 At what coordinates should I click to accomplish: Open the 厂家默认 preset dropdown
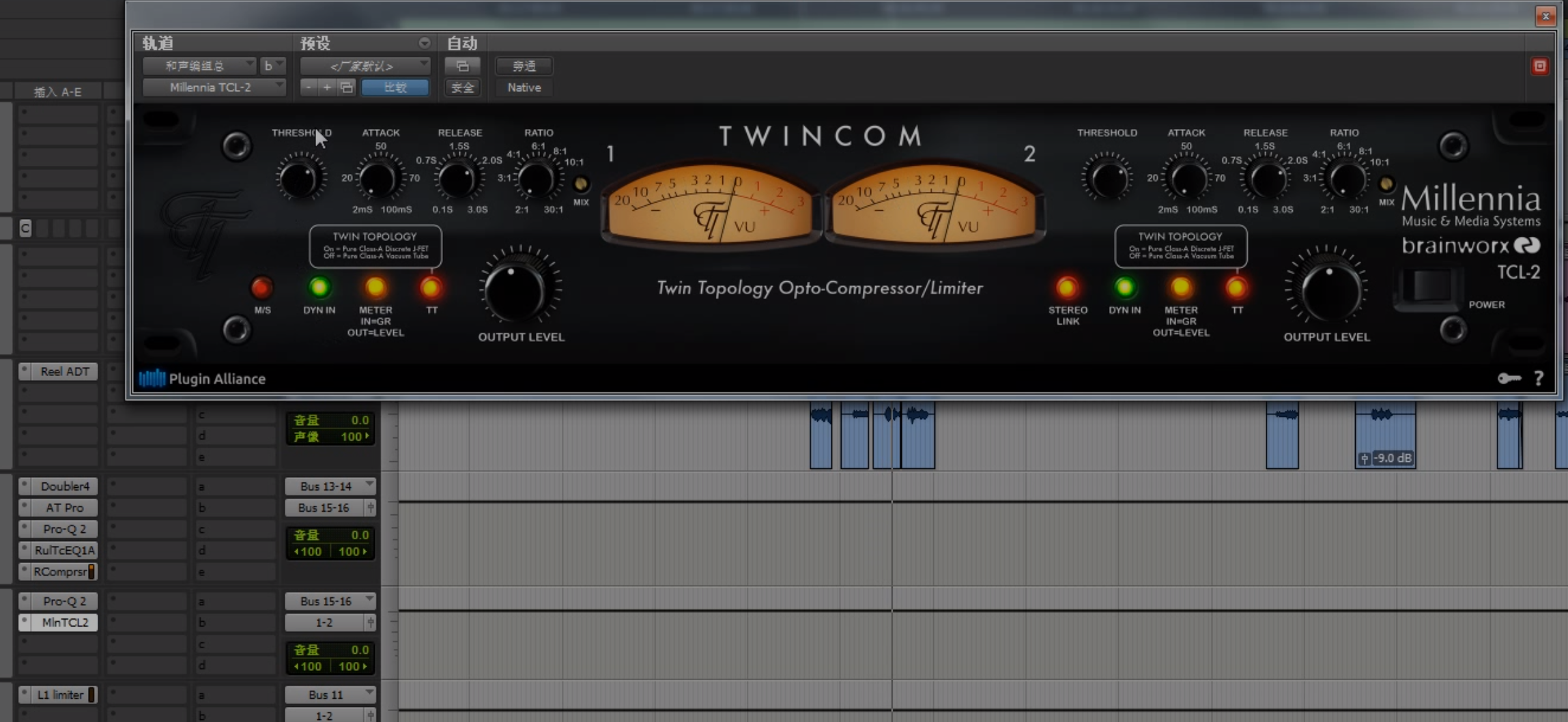coord(365,66)
